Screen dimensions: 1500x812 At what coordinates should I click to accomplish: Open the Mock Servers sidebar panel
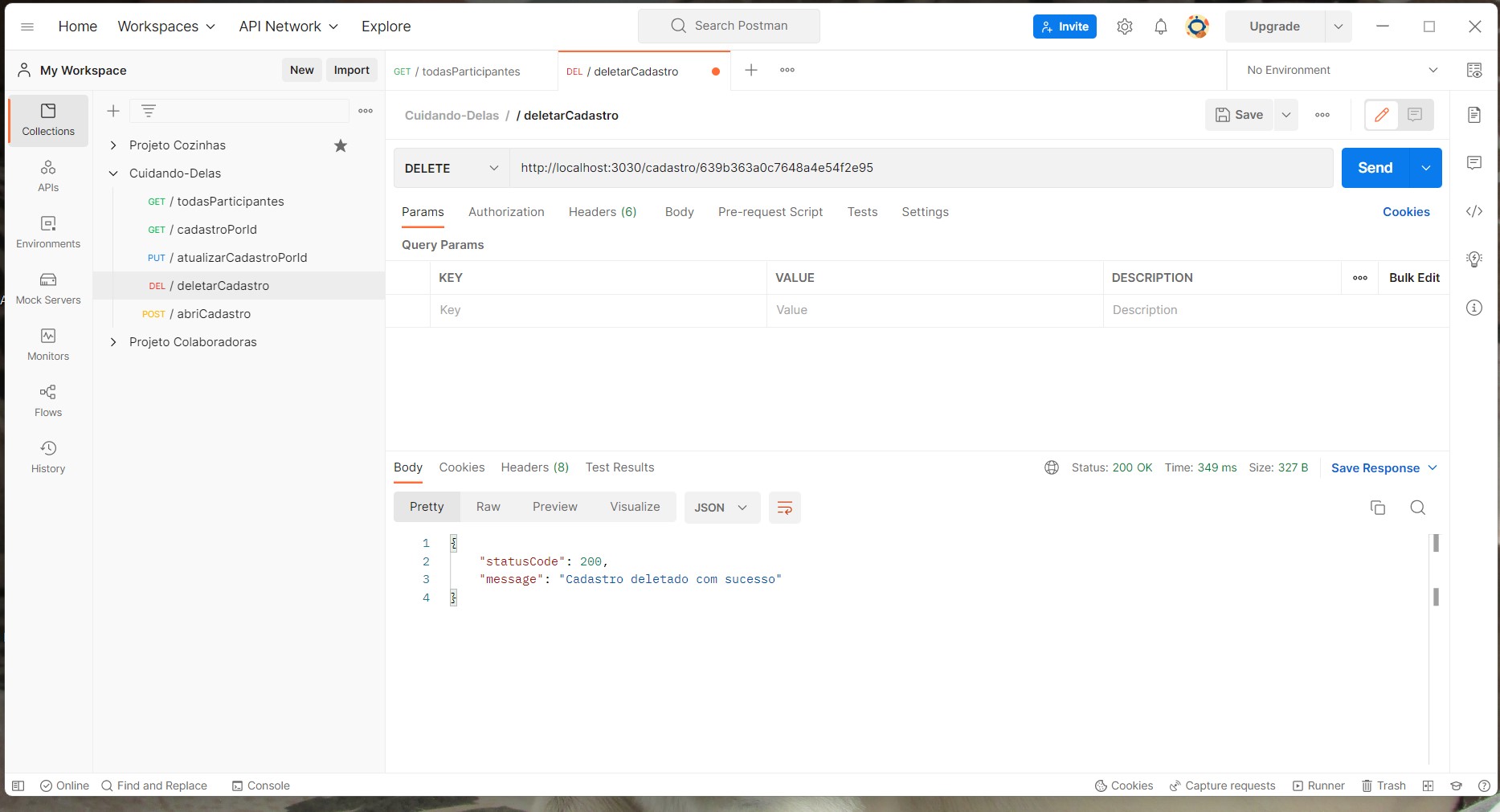point(47,288)
